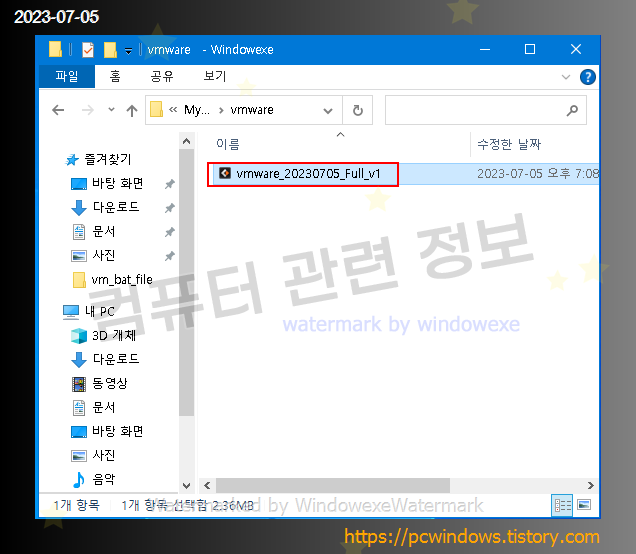The height and width of the screenshot is (554, 636).
Task: Close the vmware Explorer window
Action: pyautogui.click(x=576, y=49)
